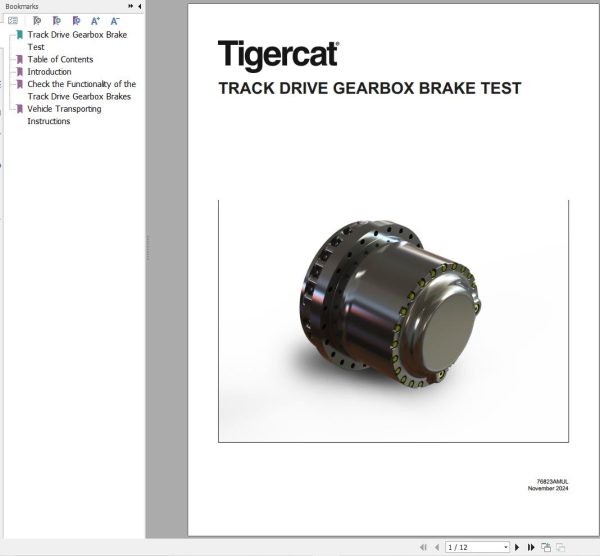
Task: Decrease bookmark font size with A- icon
Action: [115, 21]
